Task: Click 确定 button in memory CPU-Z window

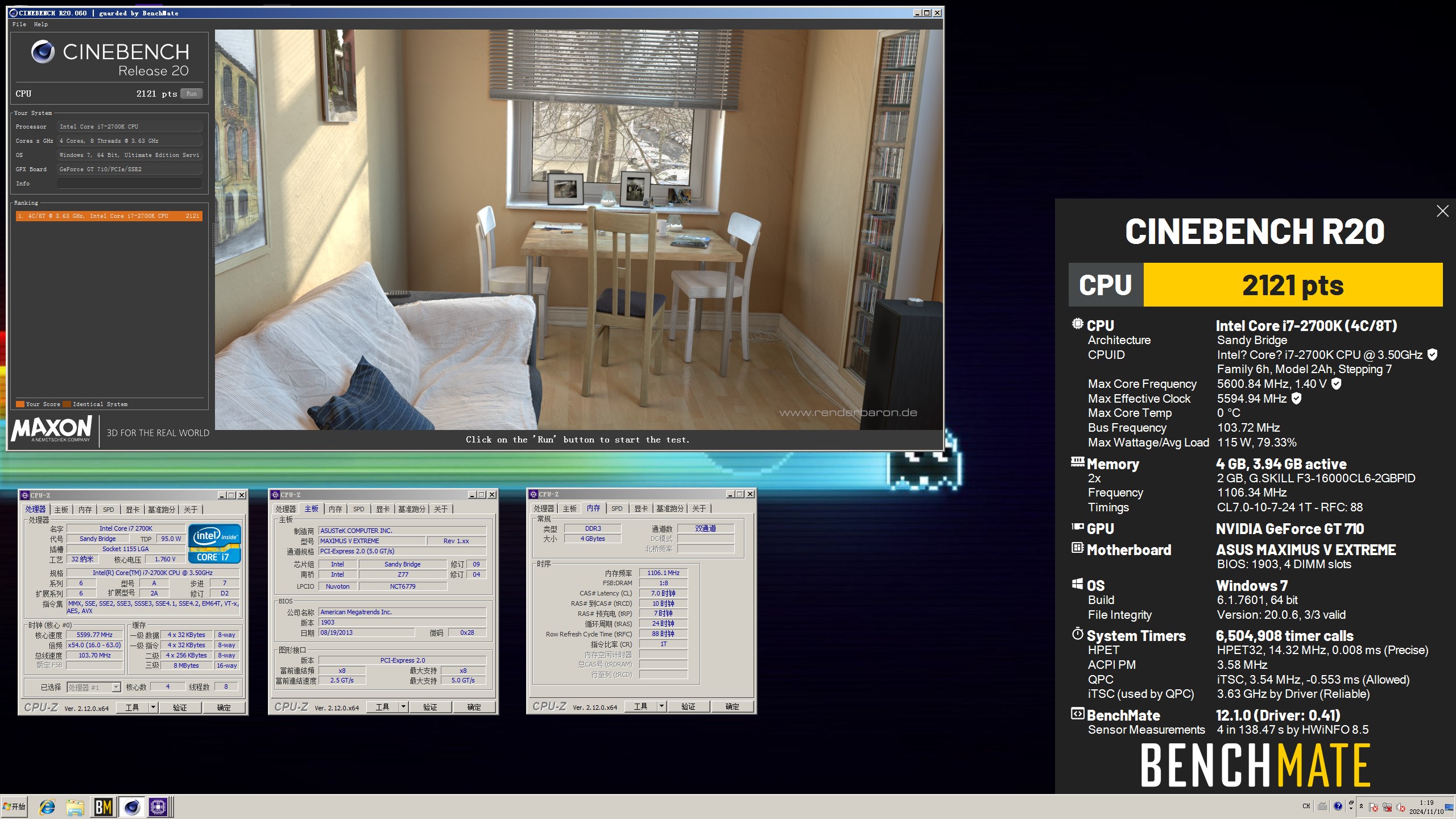Action: click(x=733, y=706)
